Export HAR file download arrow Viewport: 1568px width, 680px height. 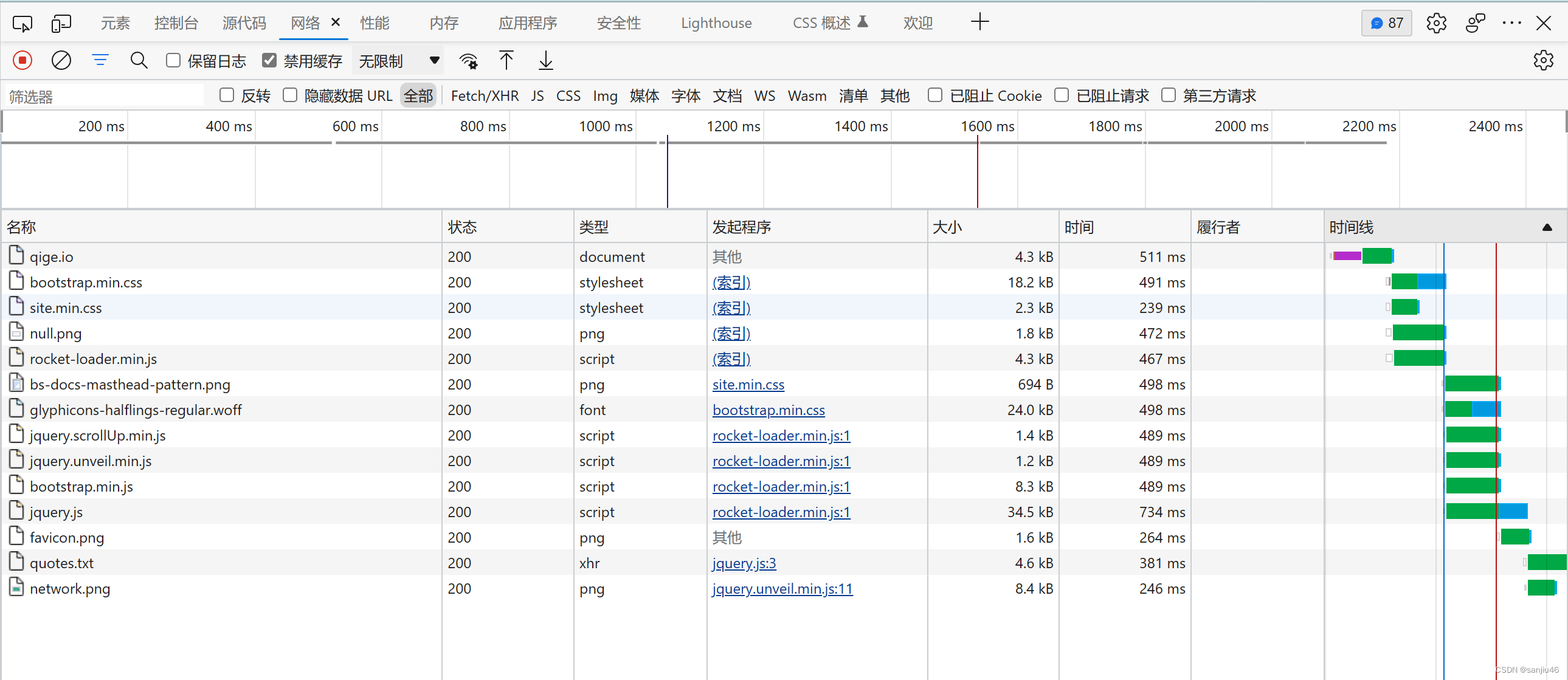coord(546,60)
